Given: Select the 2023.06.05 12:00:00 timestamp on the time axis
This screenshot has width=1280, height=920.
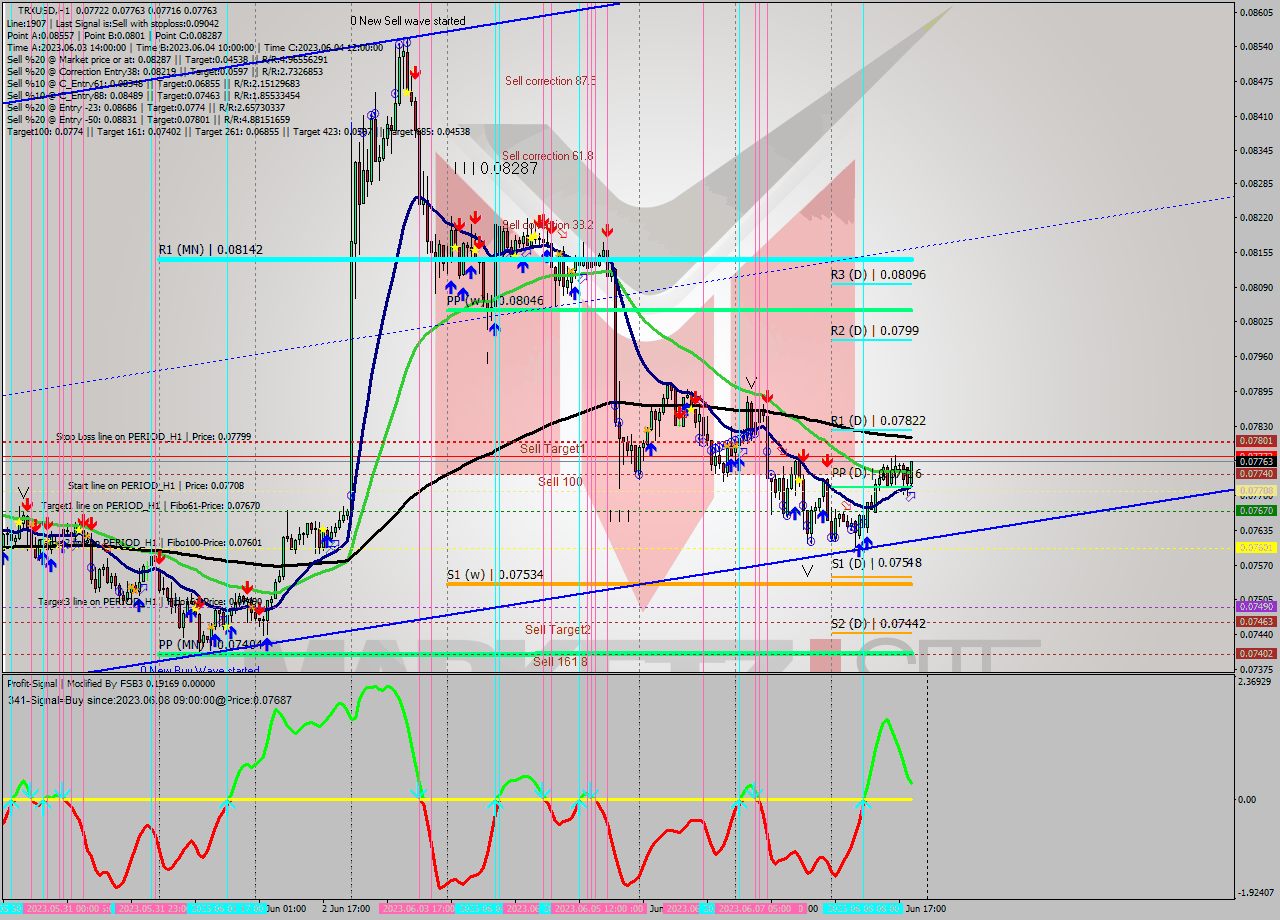Looking at the screenshot, I should click(598, 910).
